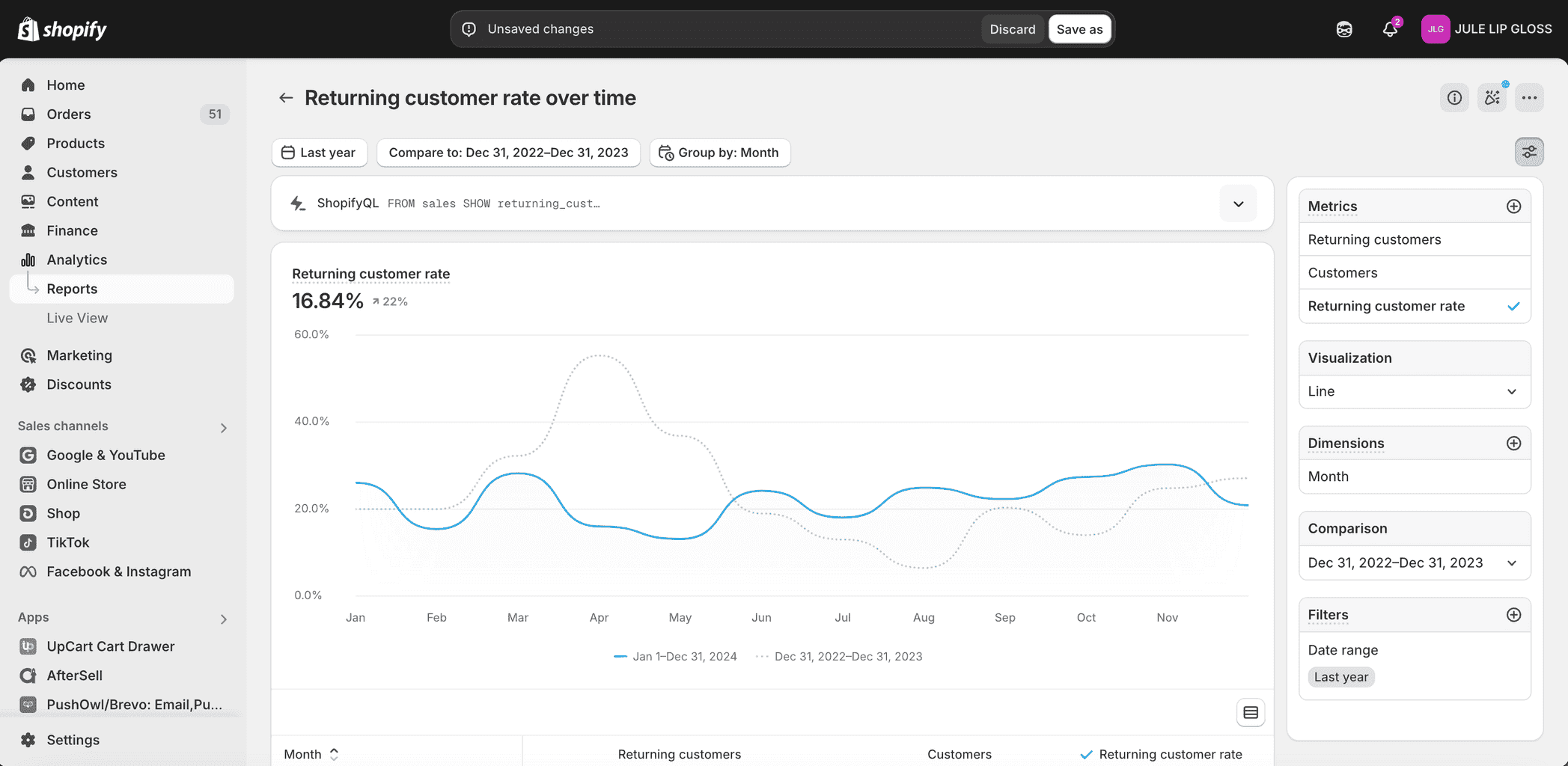Go back using the arrow beside report title
This screenshot has height=766, width=1568.
point(285,98)
